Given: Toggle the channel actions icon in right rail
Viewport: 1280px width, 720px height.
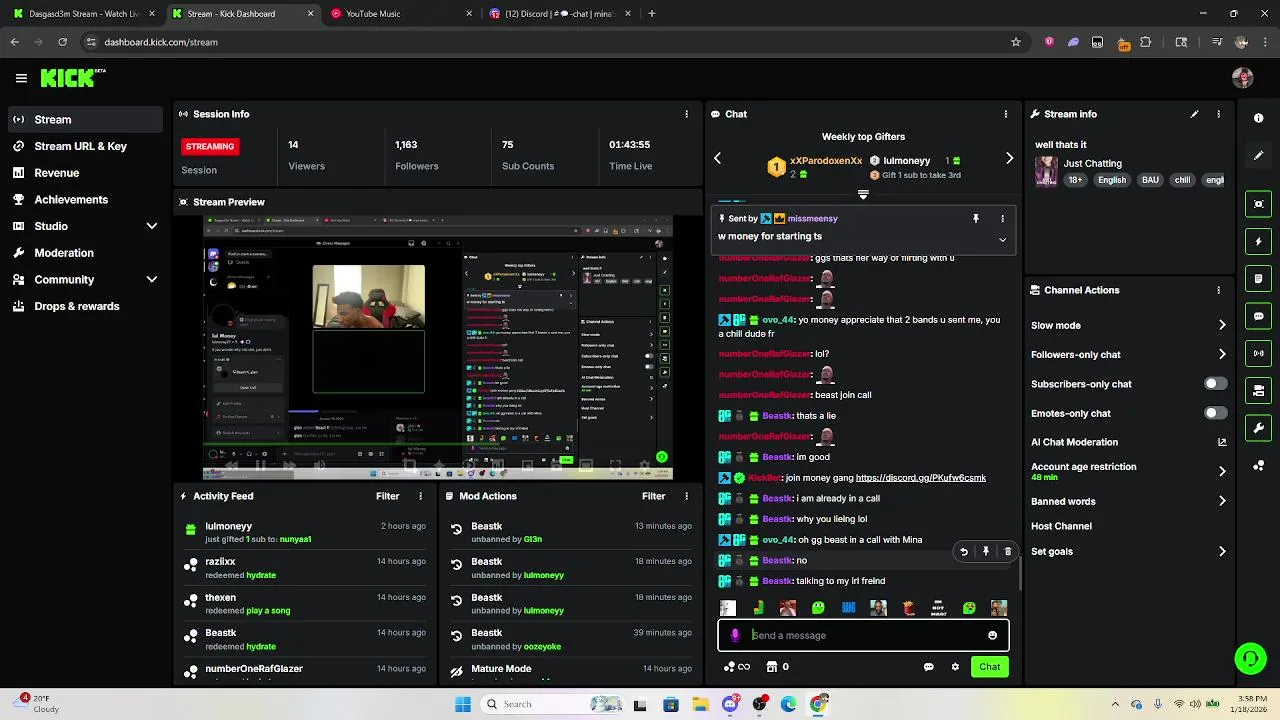Looking at the screenshot, I should (1258, 391).
